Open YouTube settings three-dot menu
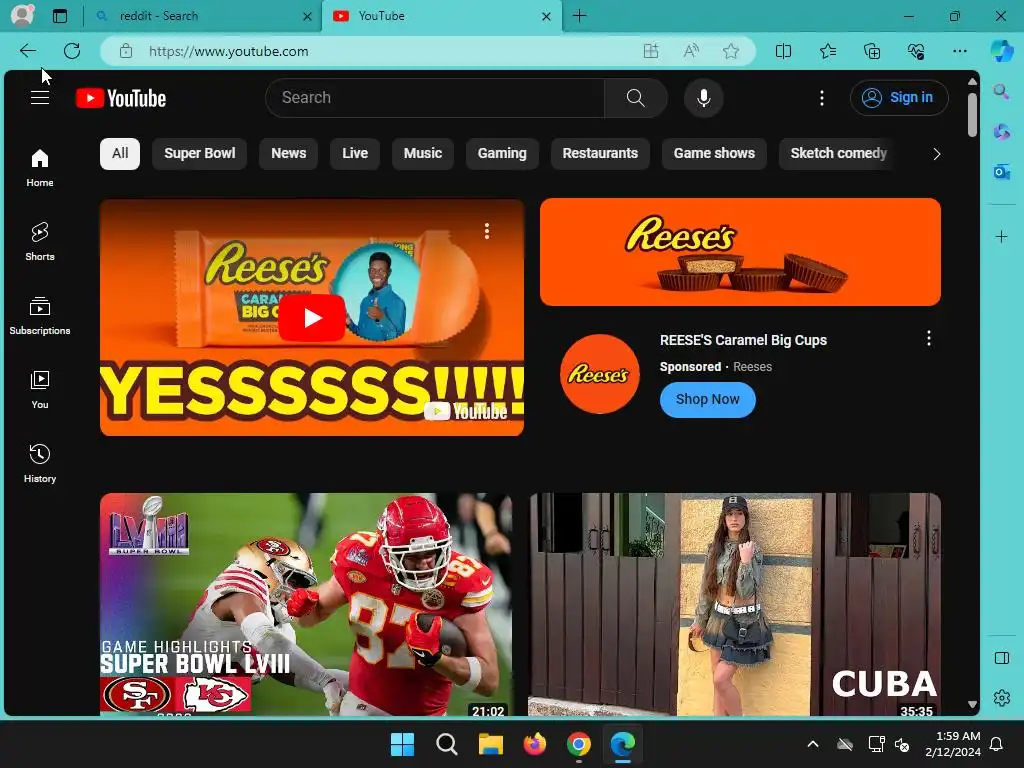 click(822, 98)
